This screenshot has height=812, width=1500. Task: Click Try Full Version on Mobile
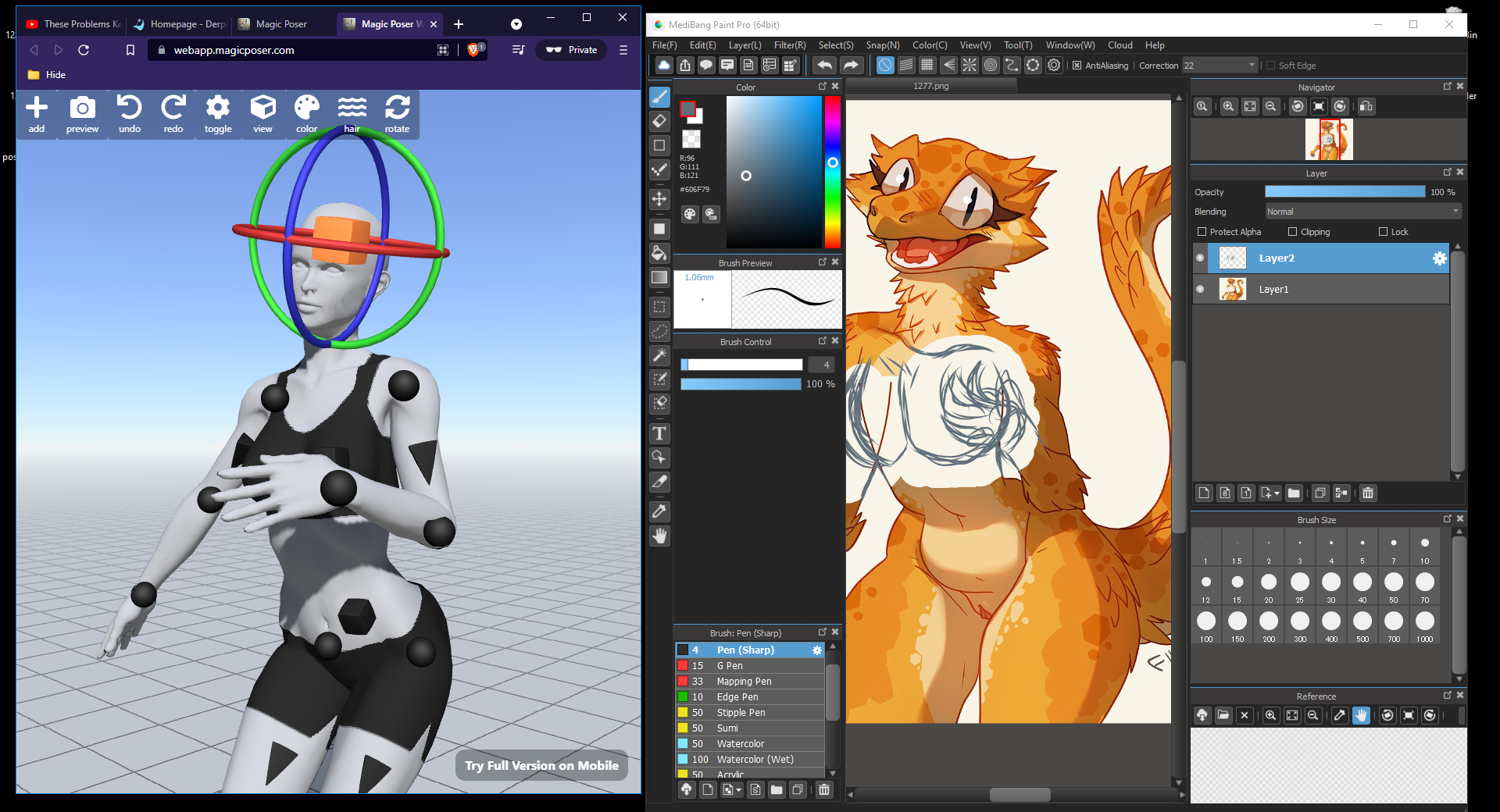[541, 766]
